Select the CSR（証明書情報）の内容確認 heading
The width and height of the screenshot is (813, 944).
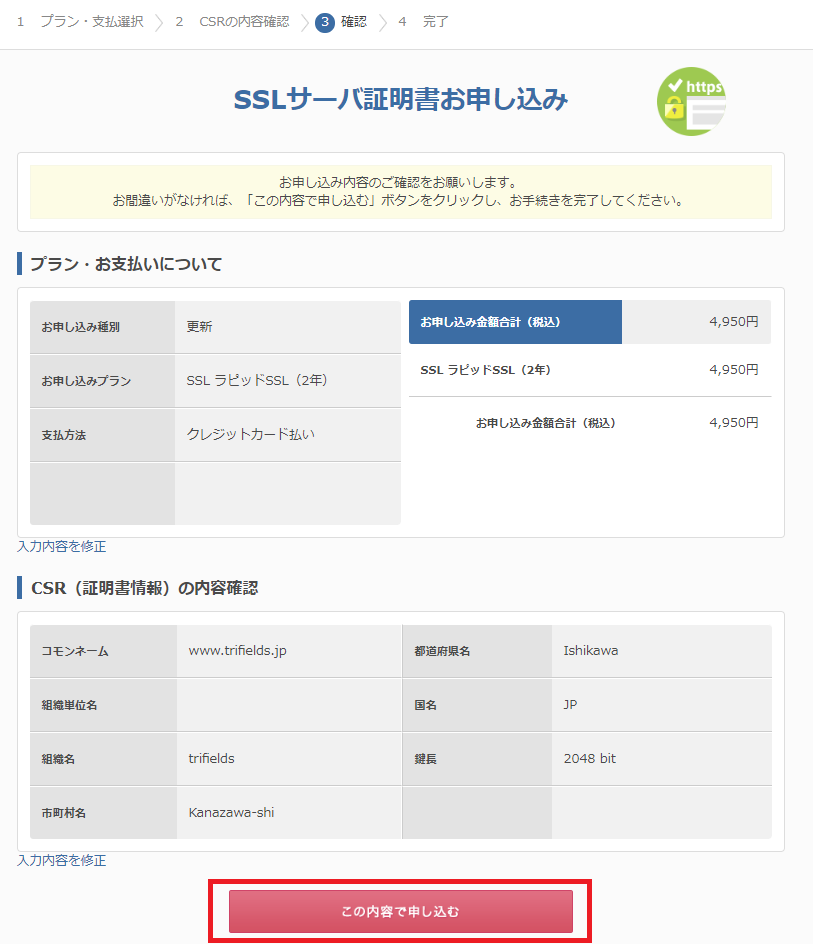(x=145, y=588)
